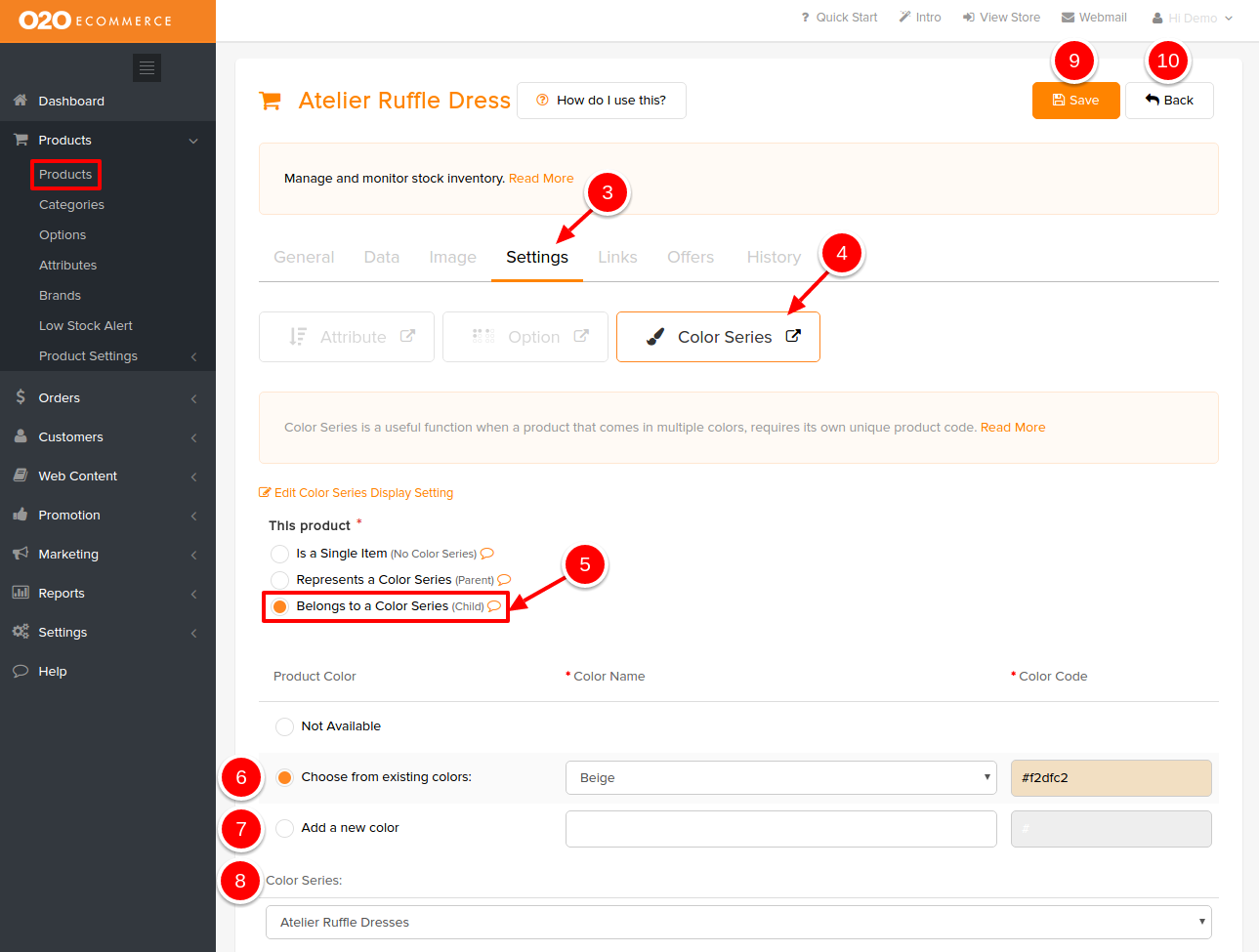Click the new color name text field
Screen dimensions: 1259x952
(780, 829)
